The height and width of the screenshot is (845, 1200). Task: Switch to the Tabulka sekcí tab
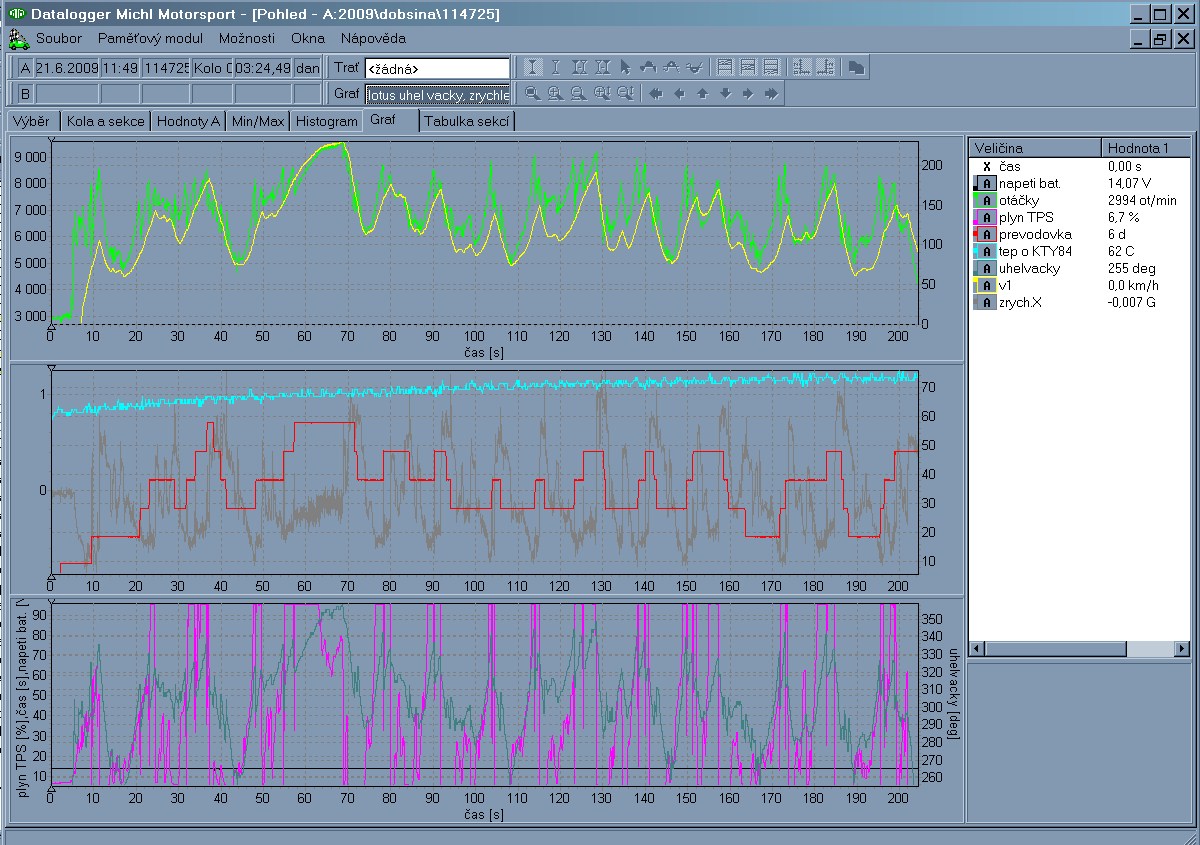pyautogui.click(x=468, y=121)
